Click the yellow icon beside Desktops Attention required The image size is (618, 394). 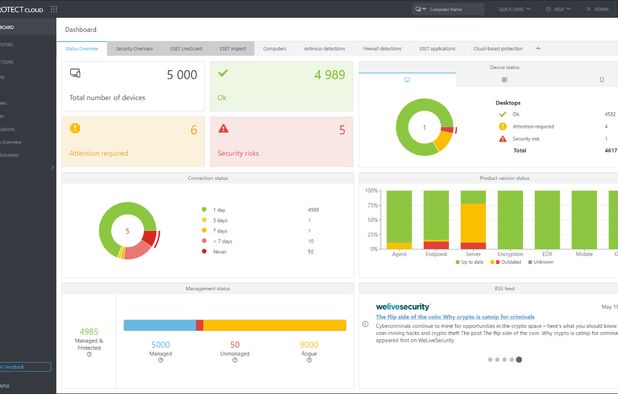click(503, 126)
